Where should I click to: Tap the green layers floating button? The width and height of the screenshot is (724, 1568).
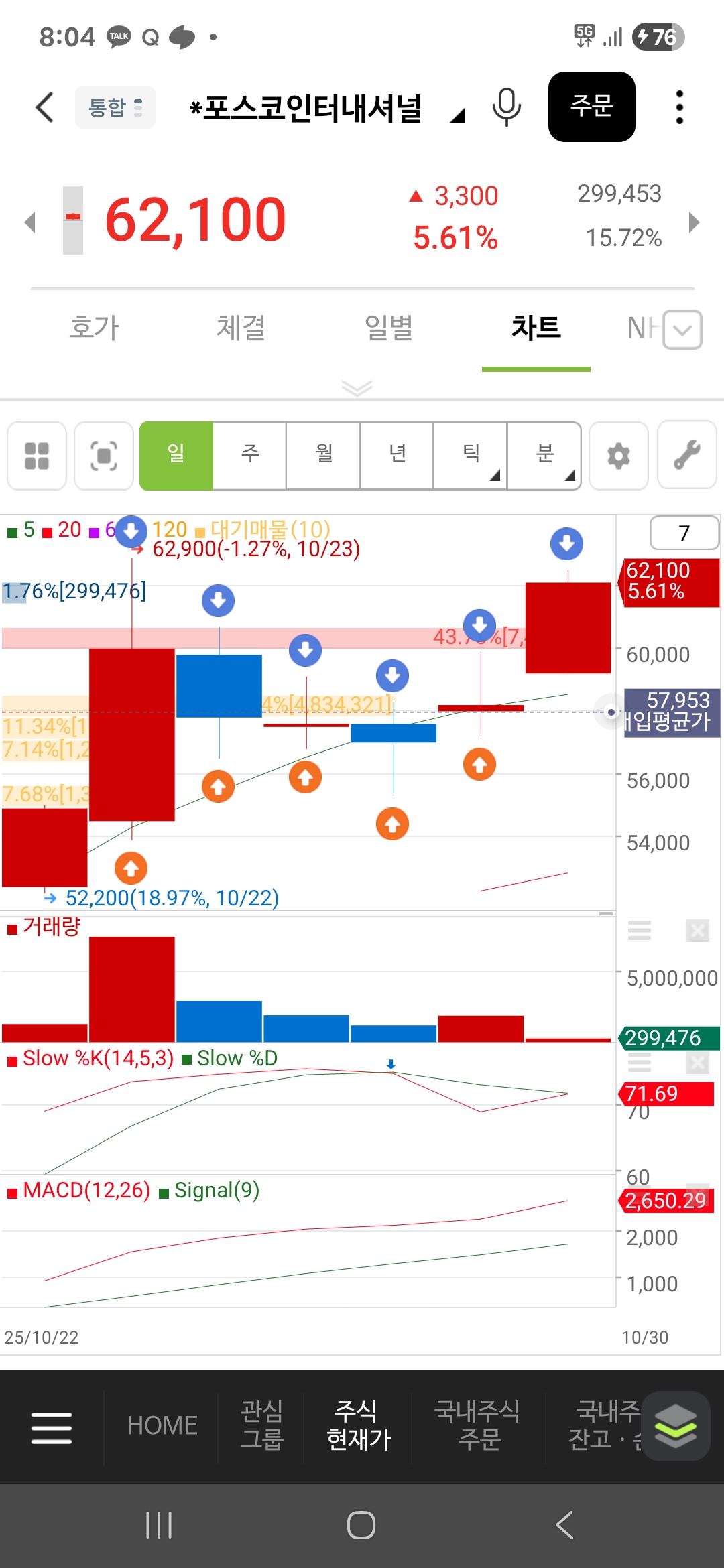675,1425
